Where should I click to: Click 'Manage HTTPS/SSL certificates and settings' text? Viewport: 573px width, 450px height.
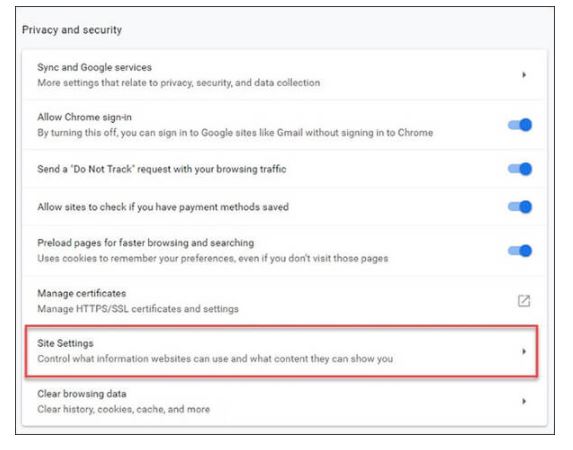point(138,309)
